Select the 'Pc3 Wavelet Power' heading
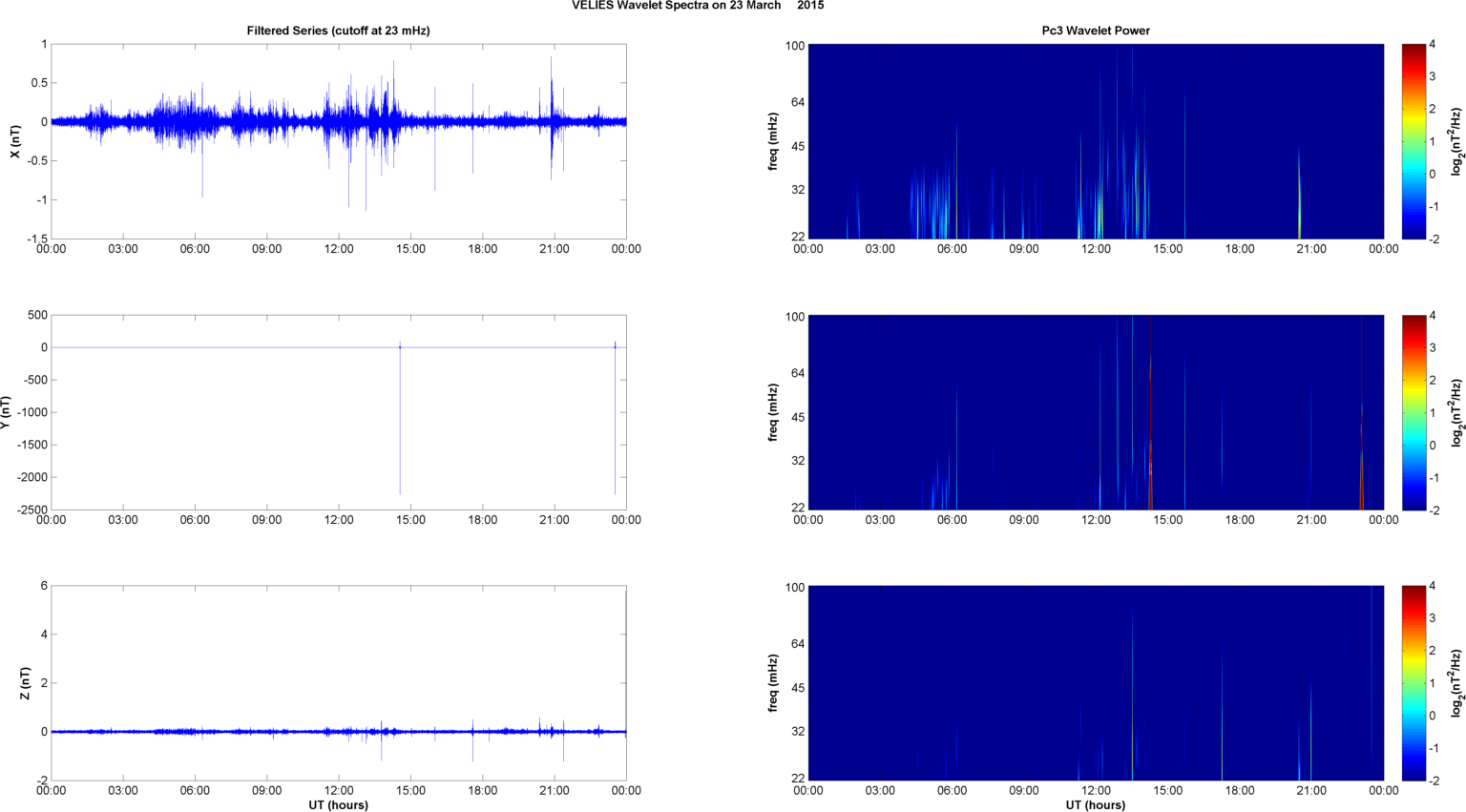The image size is (1466, 812). (x=1096, y=31)
